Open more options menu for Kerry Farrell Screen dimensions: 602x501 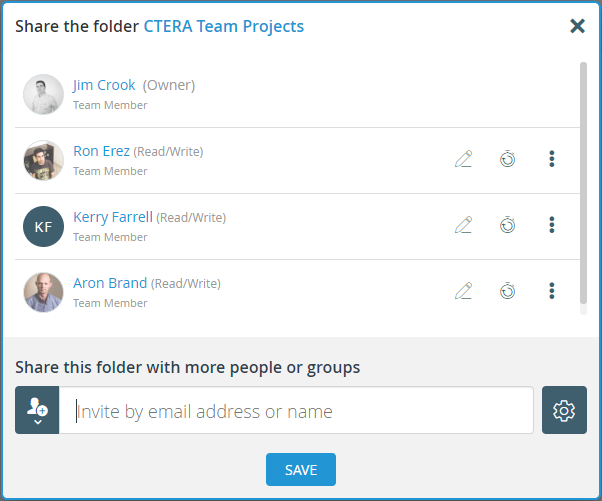click(x=552, y=225)
